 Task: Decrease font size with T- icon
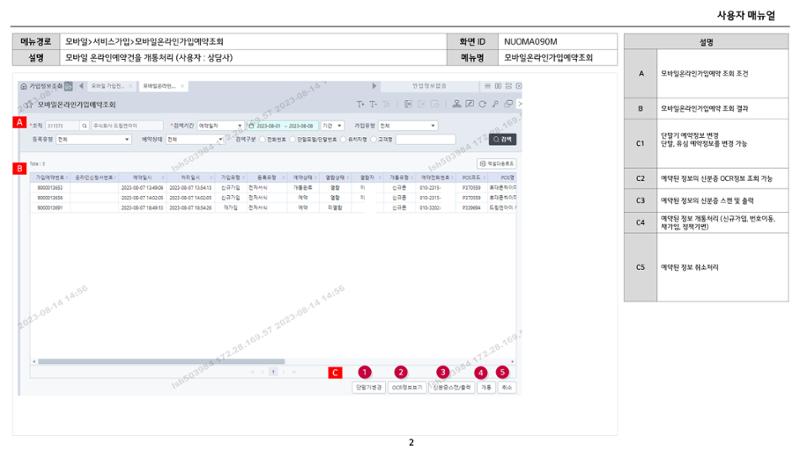tap(373, 104)
